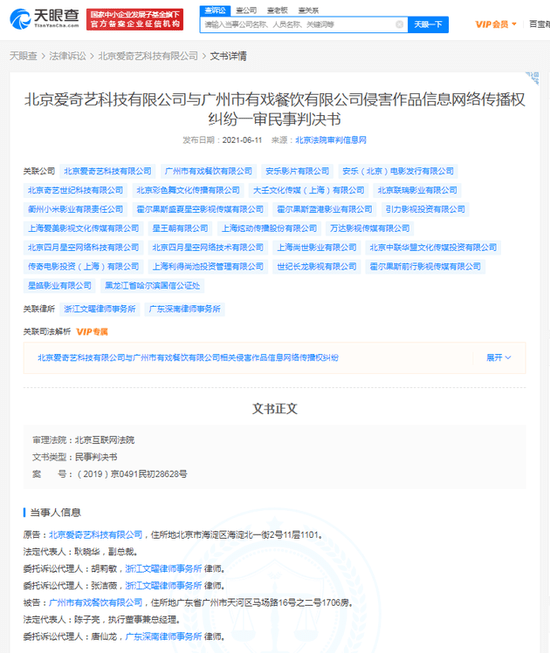Open related law firm tag 广东深南律师事务所

(x=184, y=309)
